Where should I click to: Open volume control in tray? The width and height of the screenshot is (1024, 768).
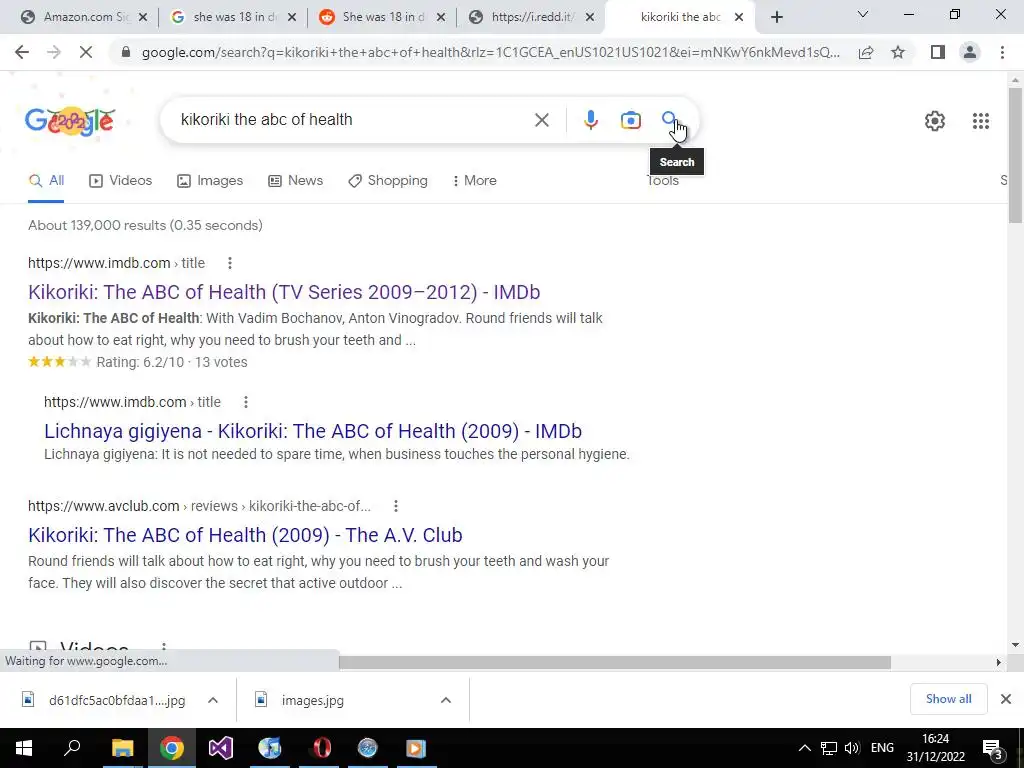tap(852, 748)
